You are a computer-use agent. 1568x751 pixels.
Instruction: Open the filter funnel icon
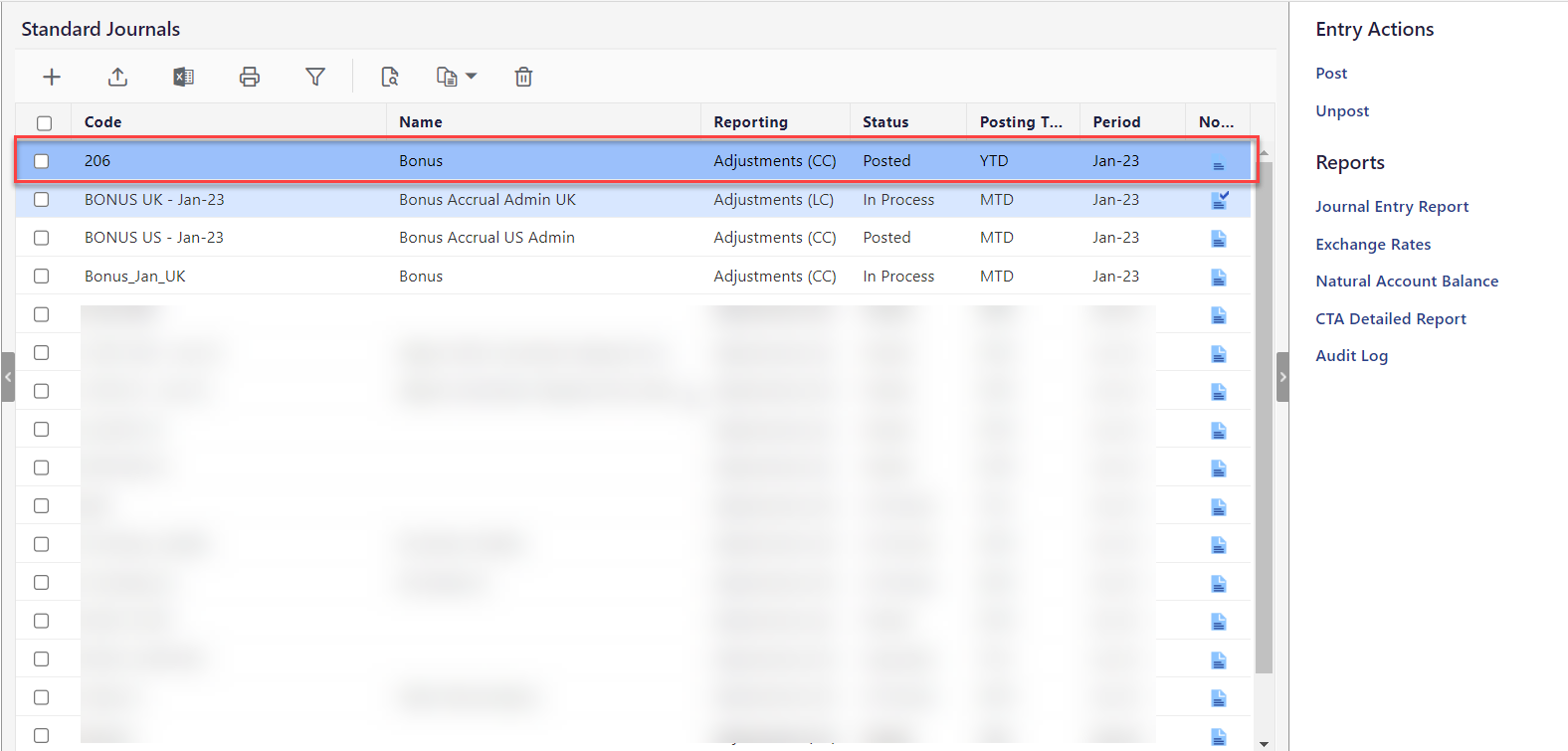coord(315,77)
